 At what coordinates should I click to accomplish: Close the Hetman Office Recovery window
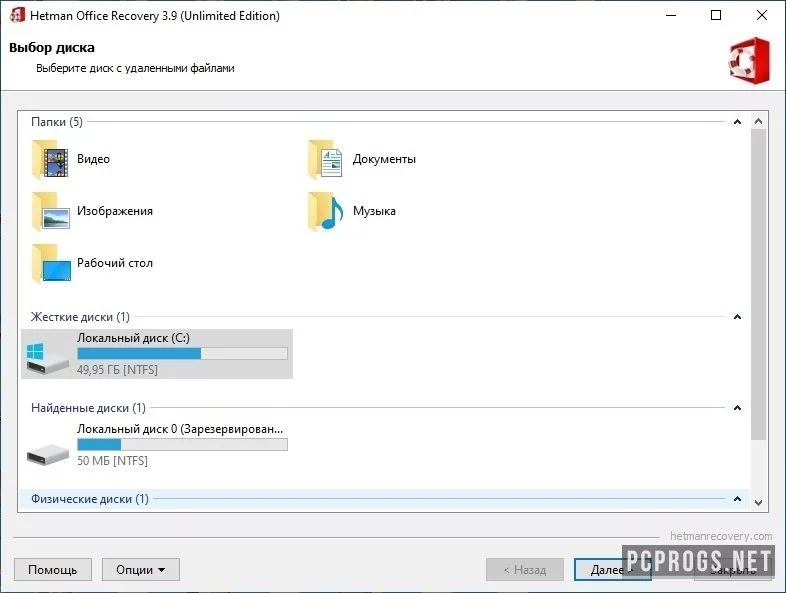point(762,16)
